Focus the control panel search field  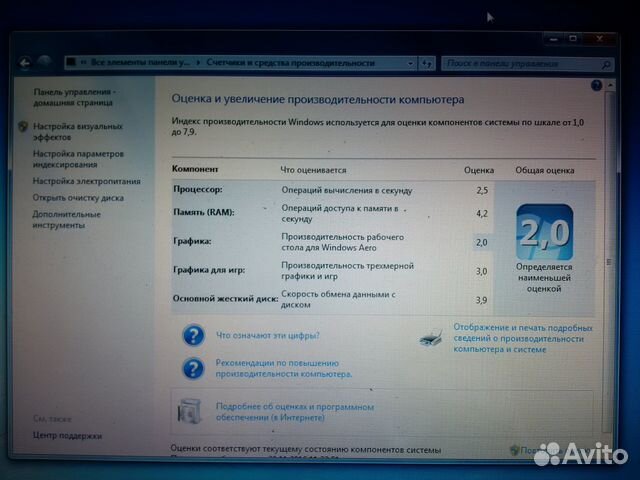click(x=522, y=64)
